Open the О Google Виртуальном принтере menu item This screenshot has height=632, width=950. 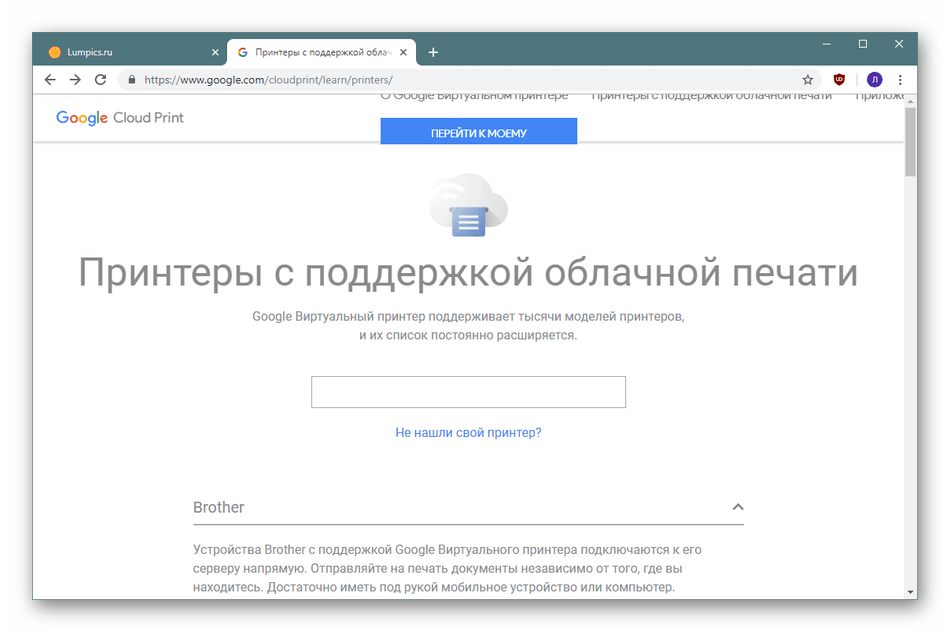coord(474,96)
